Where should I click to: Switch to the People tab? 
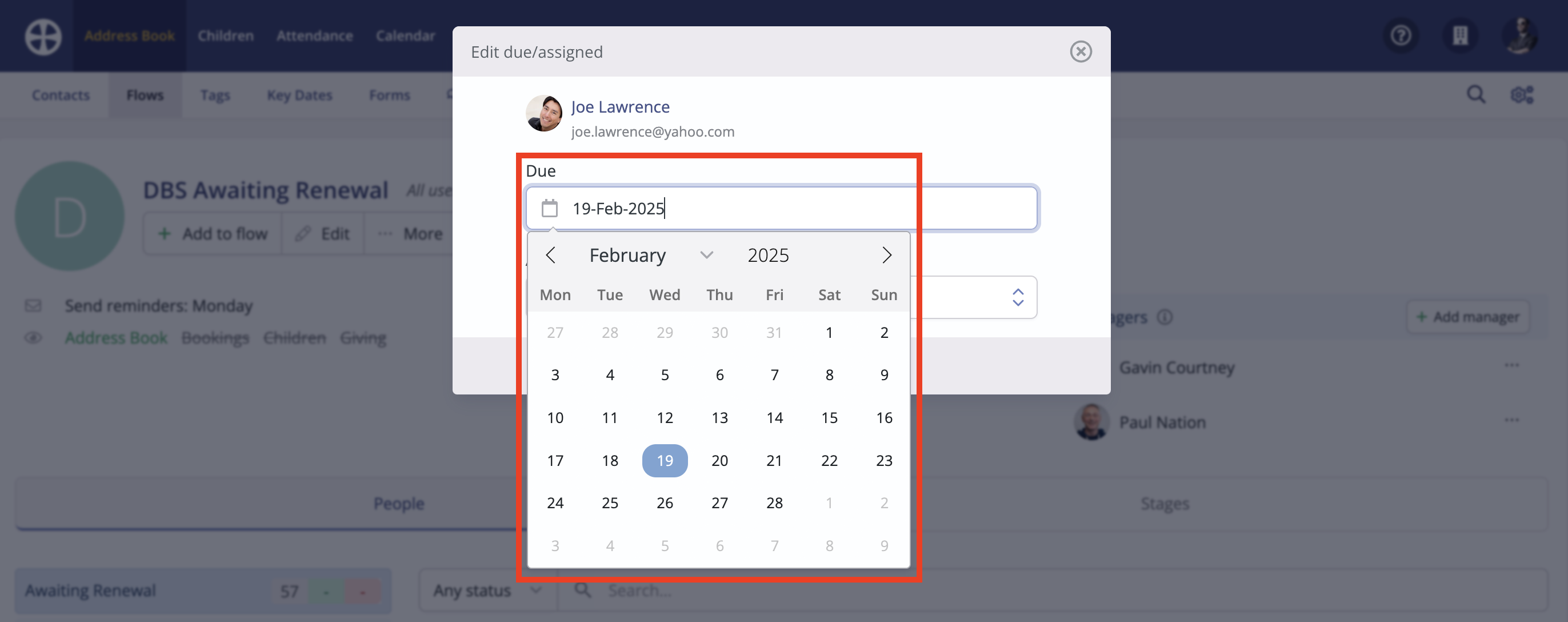(399, 504)
